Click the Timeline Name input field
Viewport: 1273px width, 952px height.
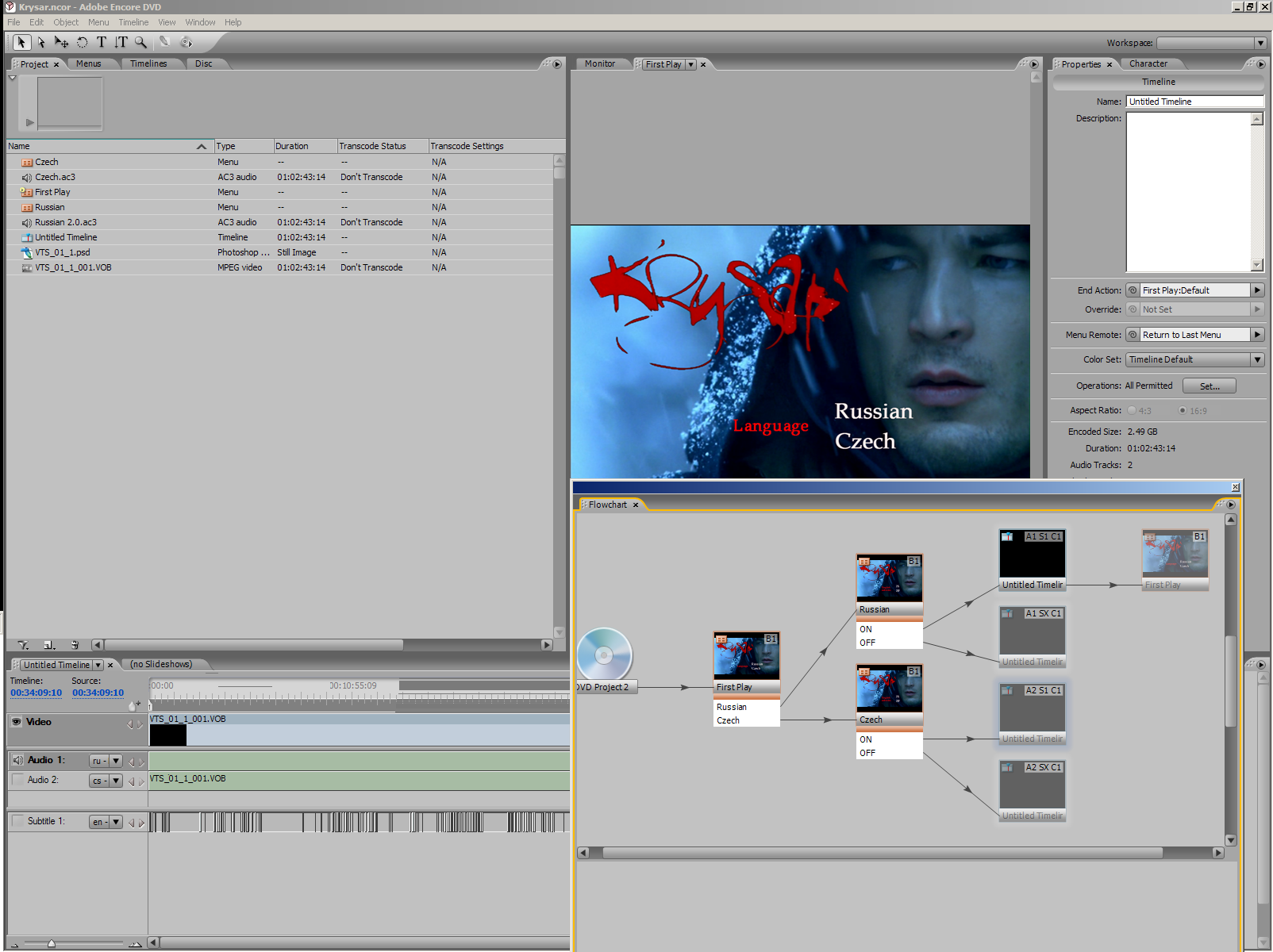pyautogui.click(x=1195, y=102)
